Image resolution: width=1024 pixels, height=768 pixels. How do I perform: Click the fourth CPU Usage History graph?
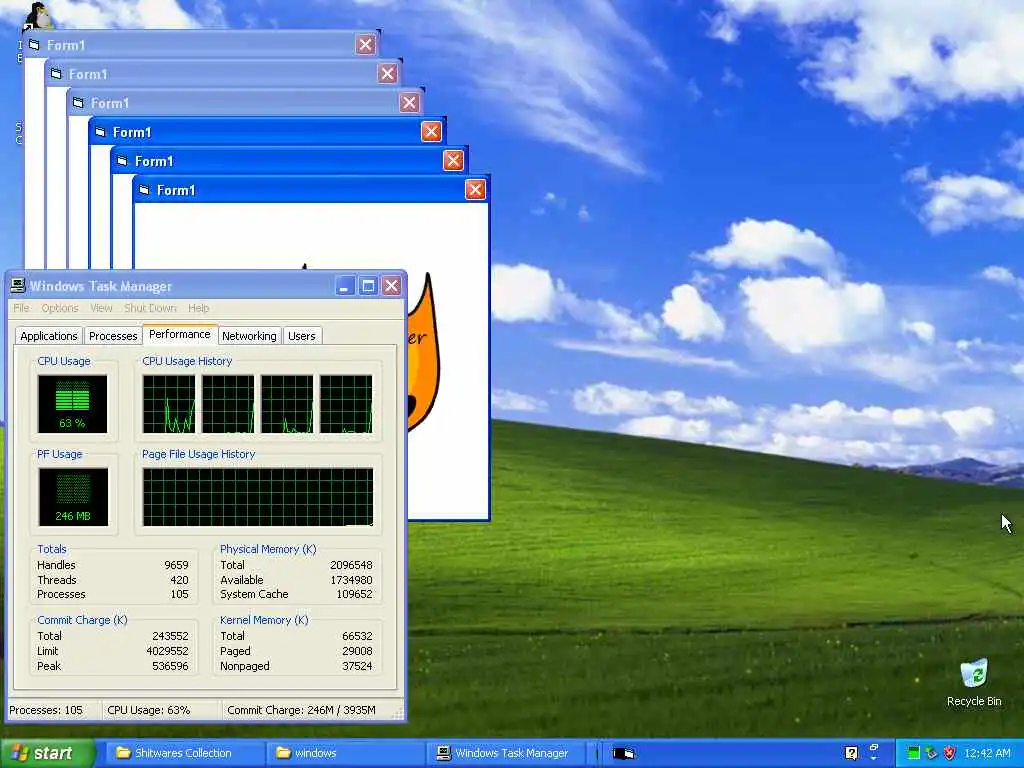tap(346, 404)
